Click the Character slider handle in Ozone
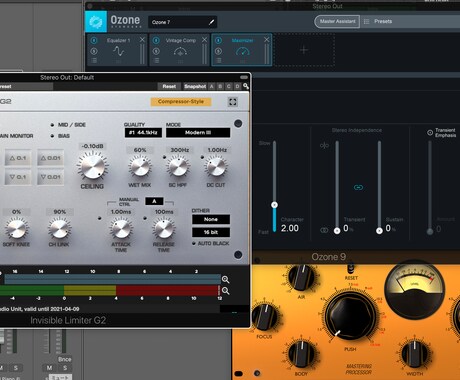Image resolution: width=460 pixels, height=380 pixels. click(274, 205)
